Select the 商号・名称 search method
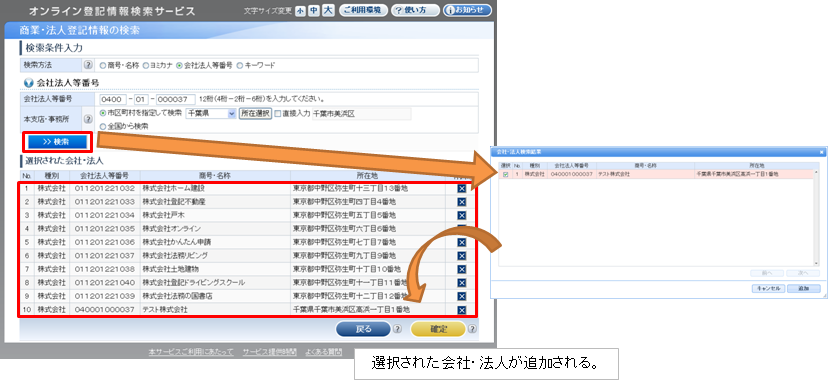Image resolution: width=830 pixels, height=382 pixels. 103,66
